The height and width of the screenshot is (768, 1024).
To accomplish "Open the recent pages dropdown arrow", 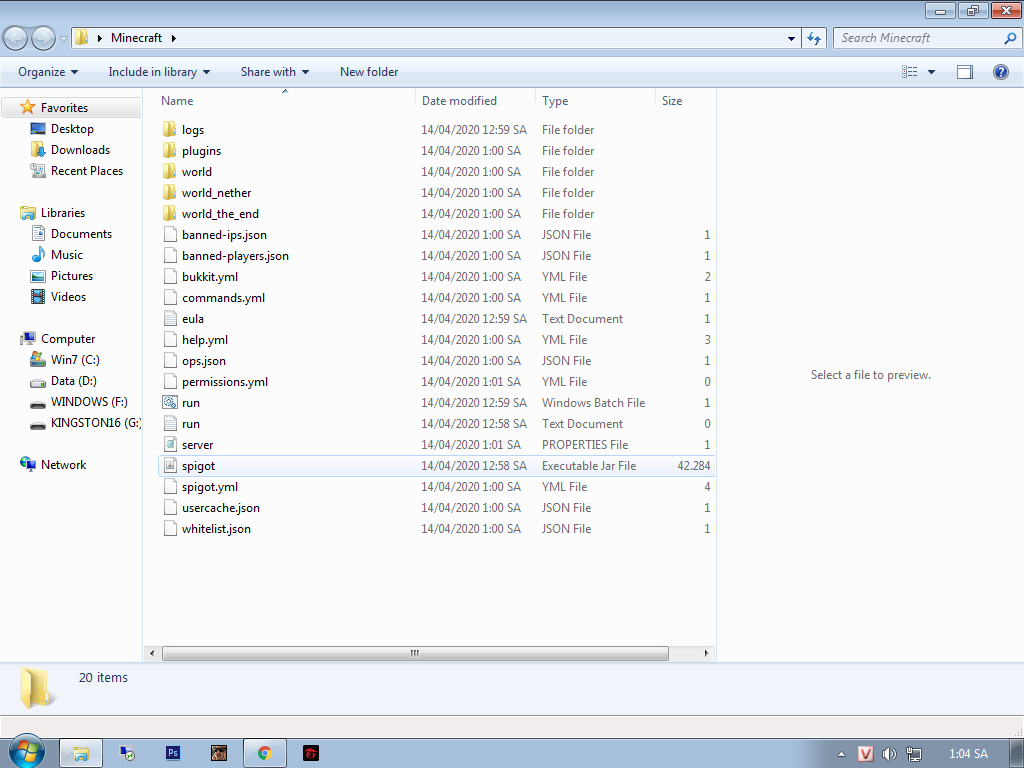I will 63,39.
